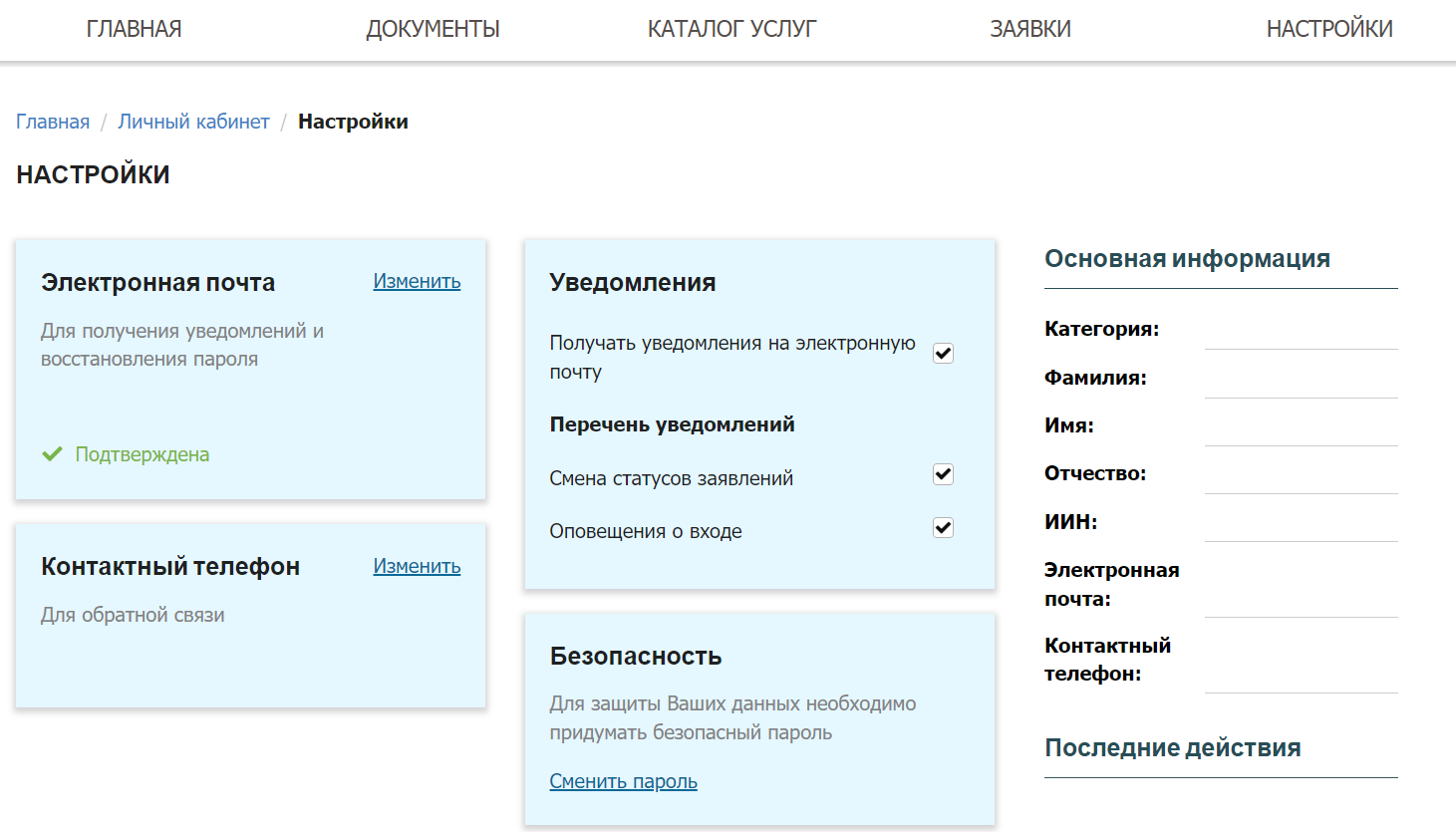
Task: Click Изменить for Контактный телефон
Action: pos(417,566)
